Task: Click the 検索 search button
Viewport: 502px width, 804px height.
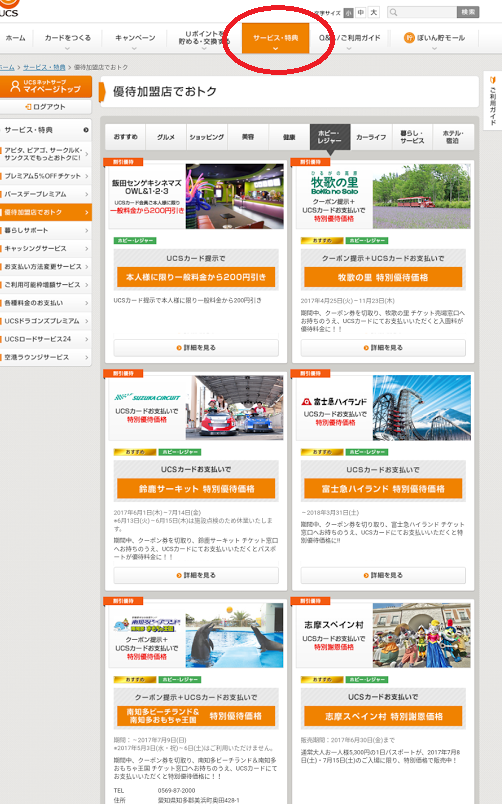Action: [x=468, y=12]
